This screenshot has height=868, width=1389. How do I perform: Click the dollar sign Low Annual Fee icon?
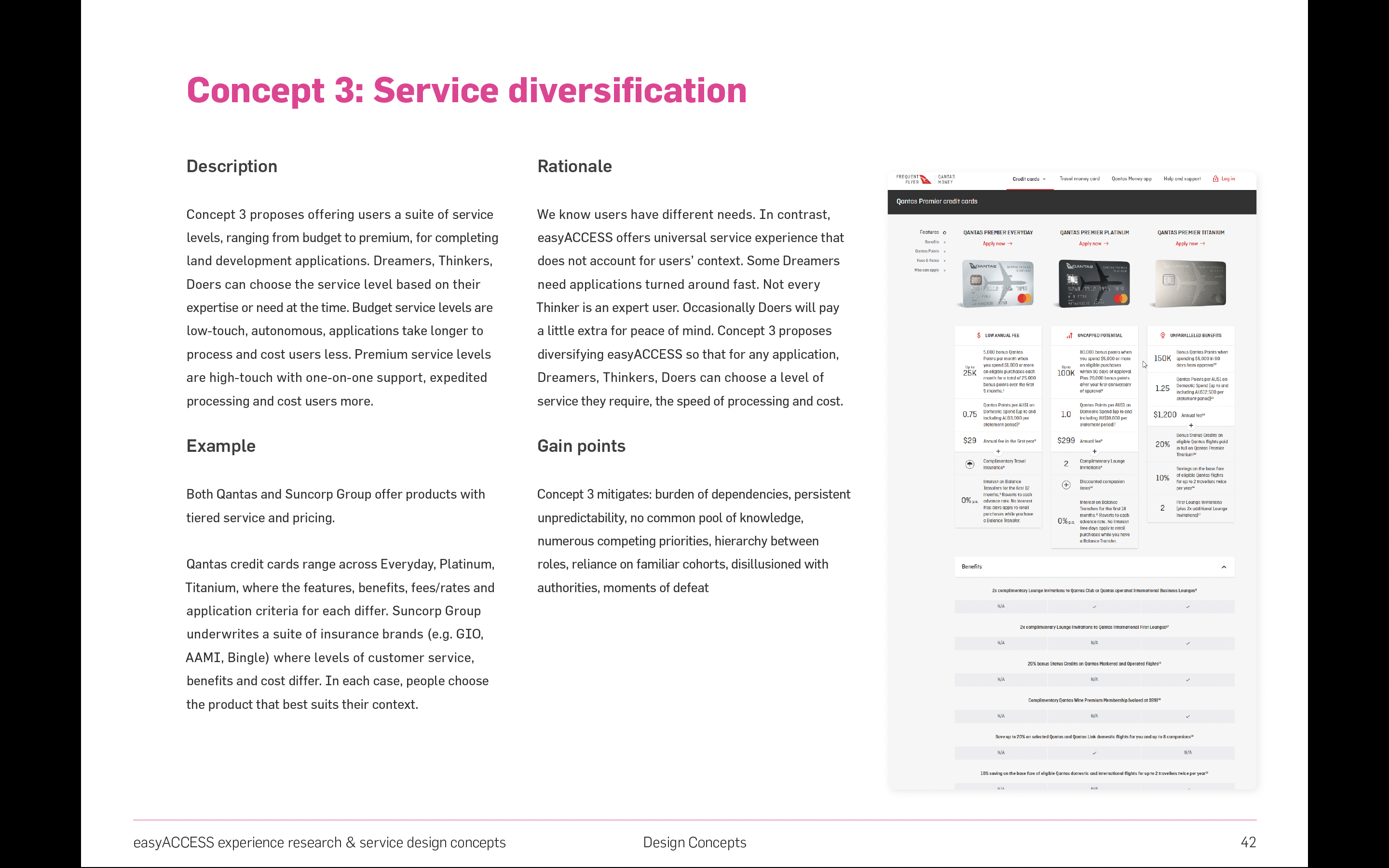(x=979, y=335)
